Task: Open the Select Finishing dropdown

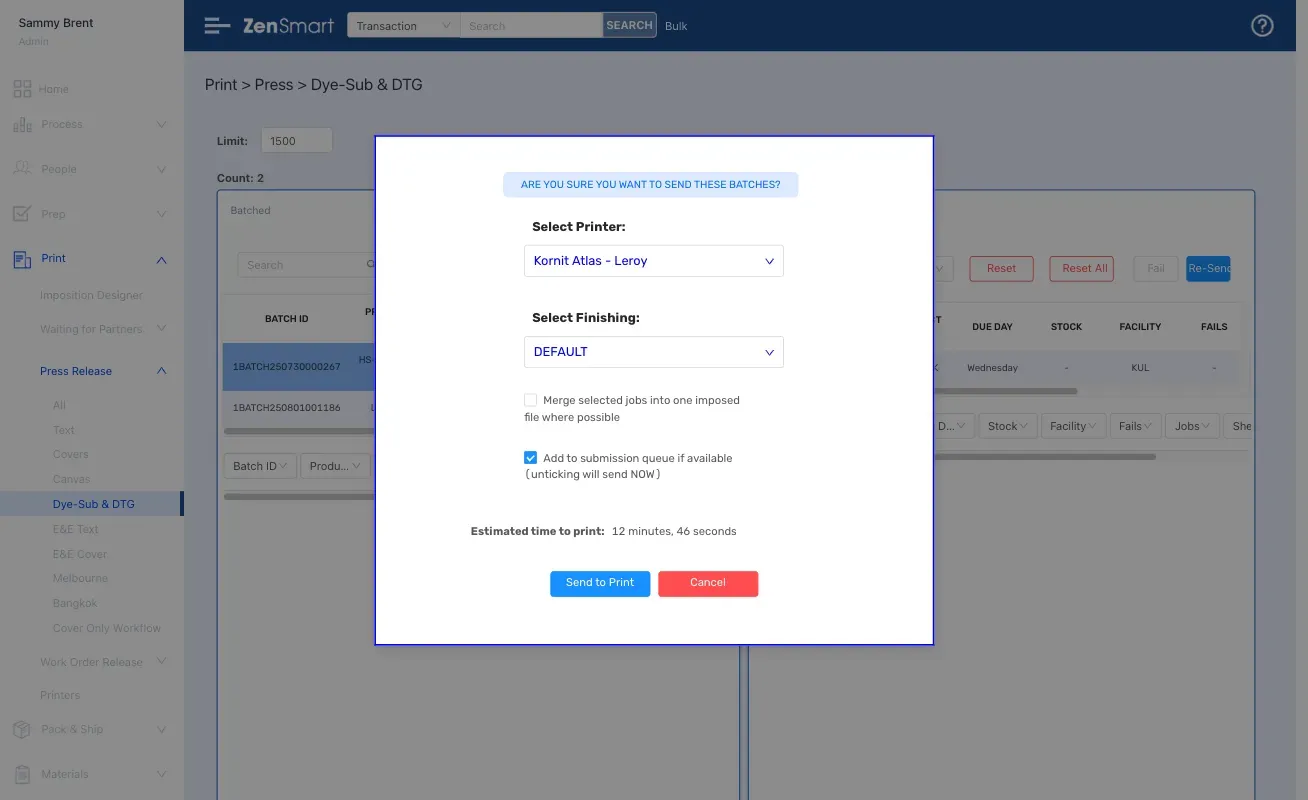Action: coord(653,352)
